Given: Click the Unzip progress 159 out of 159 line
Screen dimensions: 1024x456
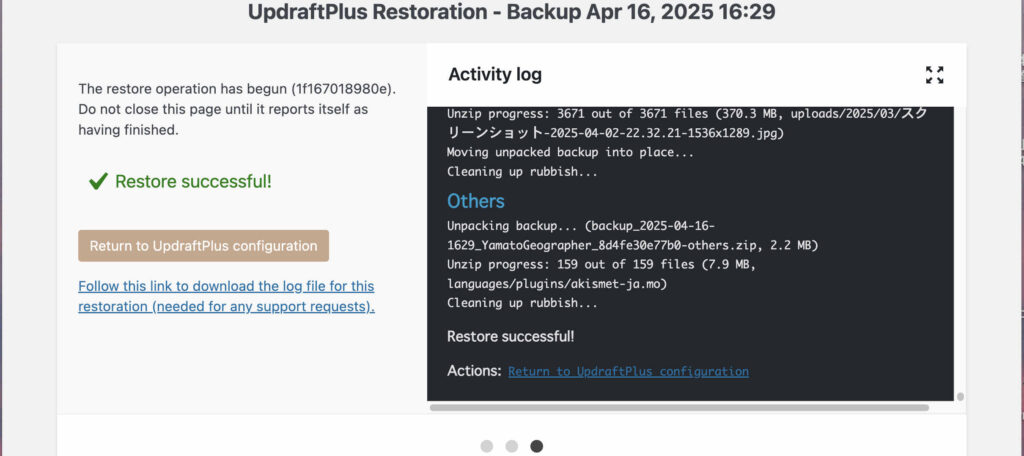Looking at the screenshot, I should coord(601,274).
